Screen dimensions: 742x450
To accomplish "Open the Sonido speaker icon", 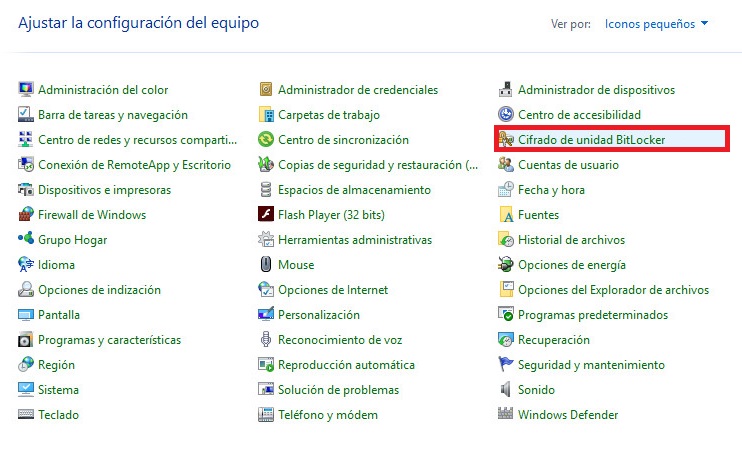I will point(506,389).
